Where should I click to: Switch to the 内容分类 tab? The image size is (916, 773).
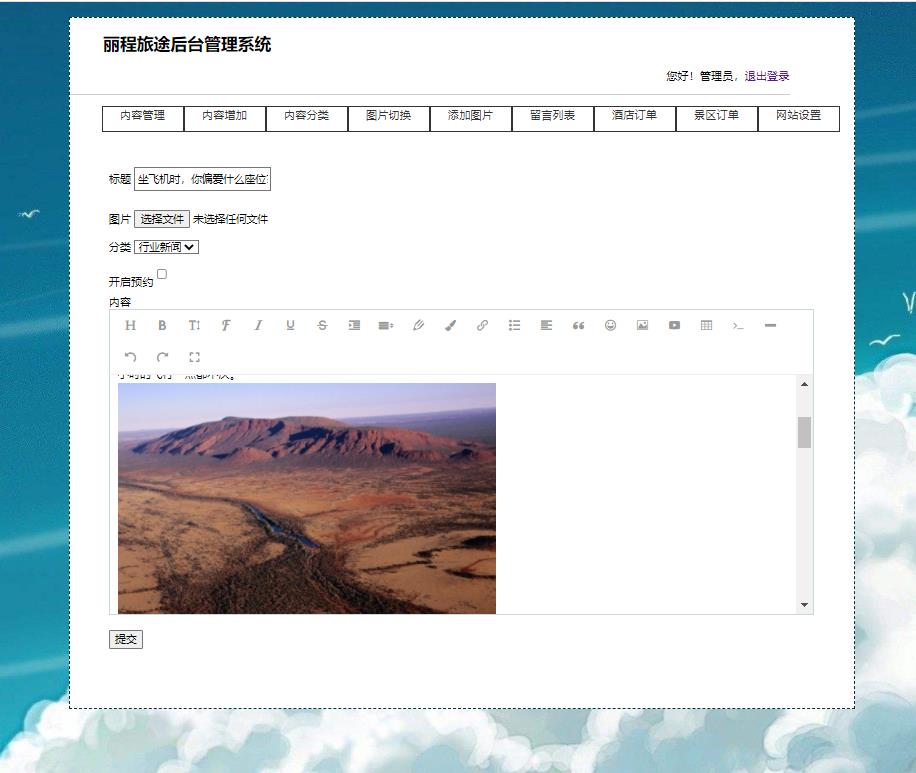307,119
